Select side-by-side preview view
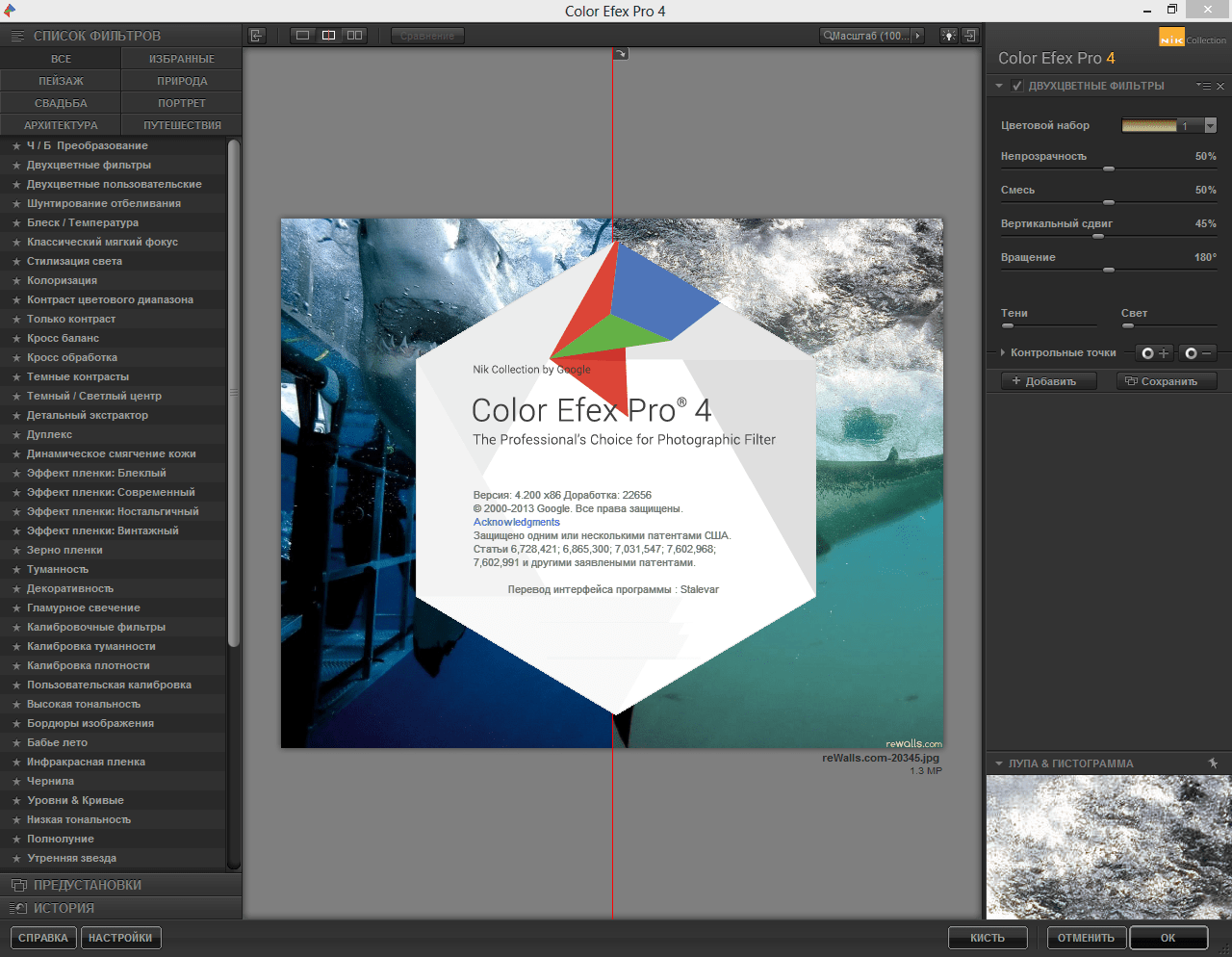This screenshot has width=1232, height=957. 355,36
